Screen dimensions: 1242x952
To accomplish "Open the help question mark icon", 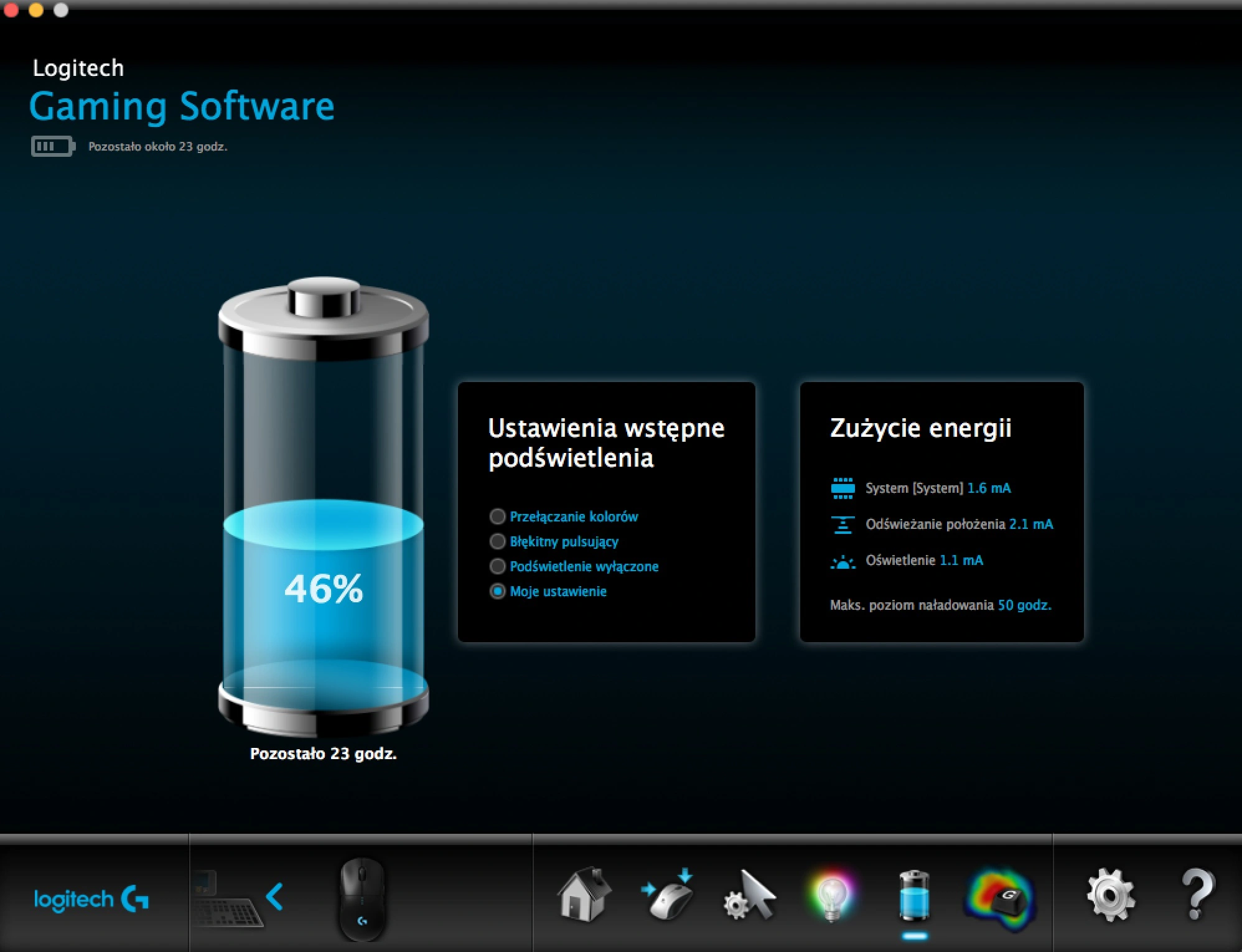I will tap(1196, 895).
